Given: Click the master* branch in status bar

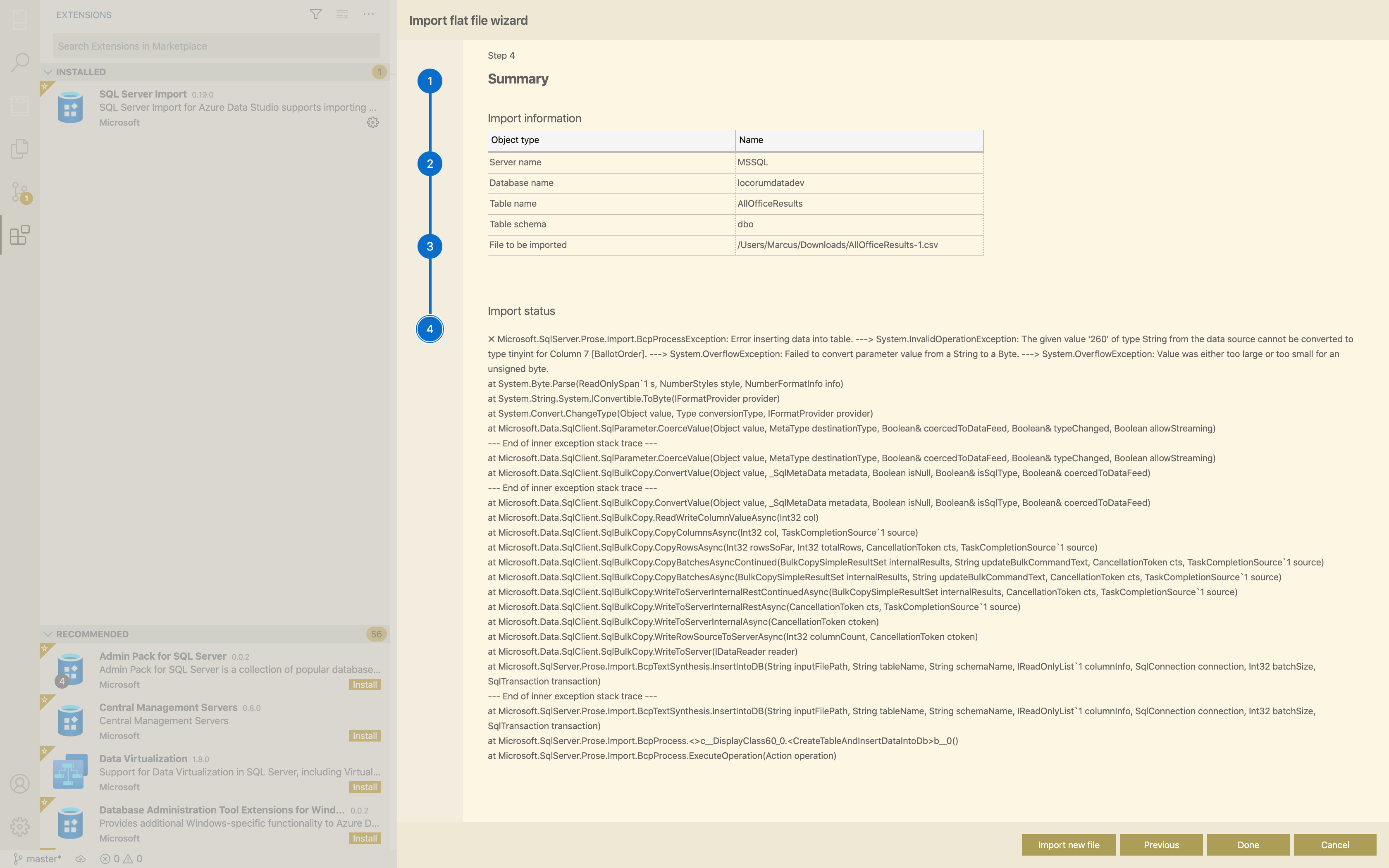Looking at the screenshot, I should (x=37, y=859).
